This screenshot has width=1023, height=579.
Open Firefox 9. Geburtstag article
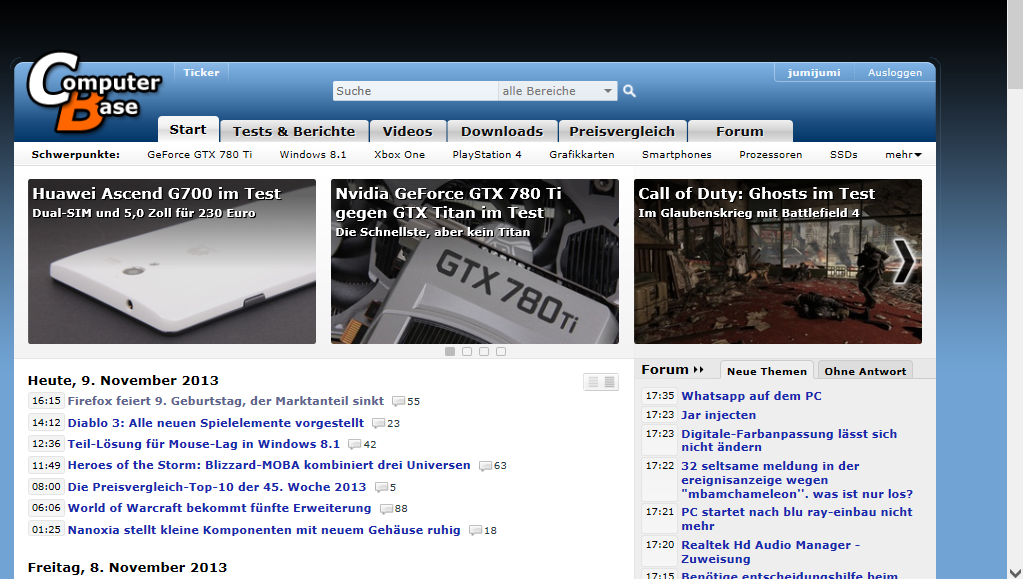[x=226, y=401]
